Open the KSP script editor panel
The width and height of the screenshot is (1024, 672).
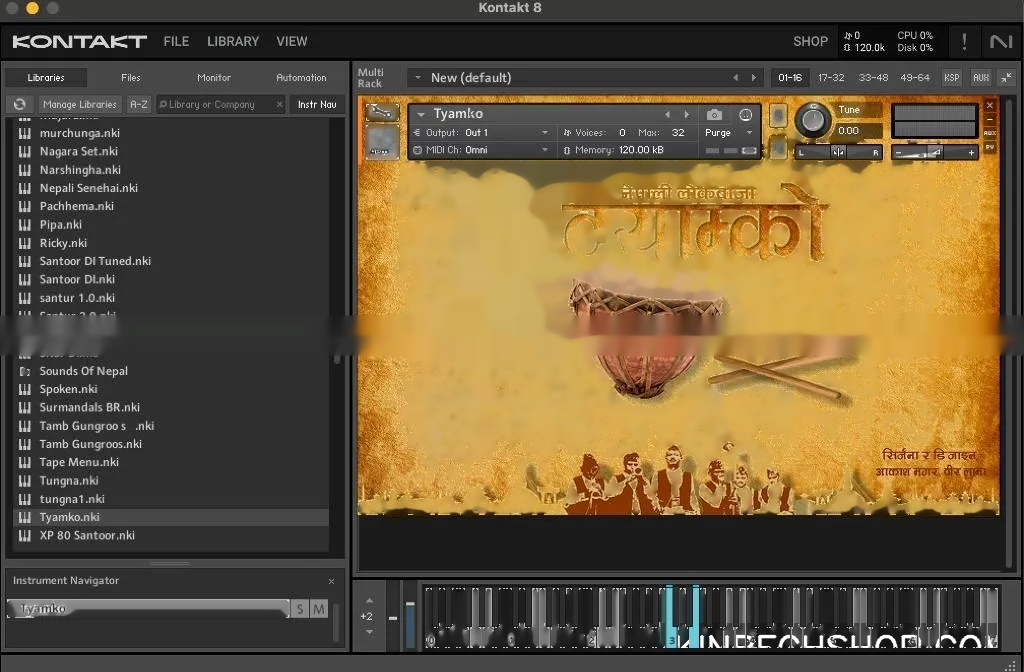pos(951,77)
